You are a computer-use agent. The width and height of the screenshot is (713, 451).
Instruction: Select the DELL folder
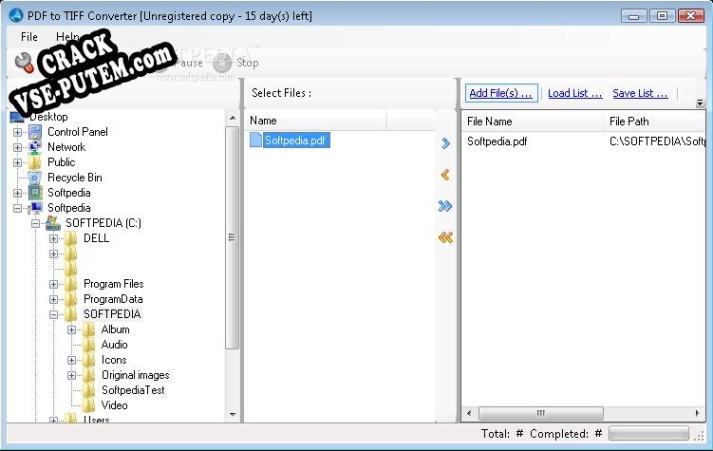click(96, 238)
